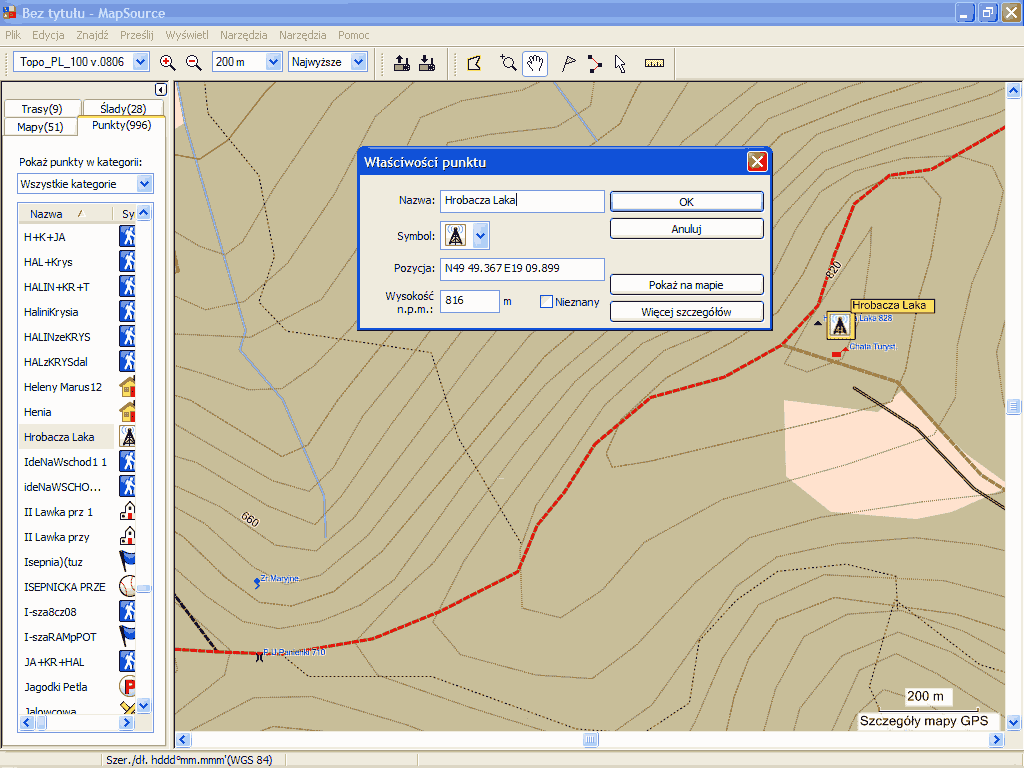This screenshot has height=768, width=1024.
Task: Select the map tool icon
Action: (475, 63)
